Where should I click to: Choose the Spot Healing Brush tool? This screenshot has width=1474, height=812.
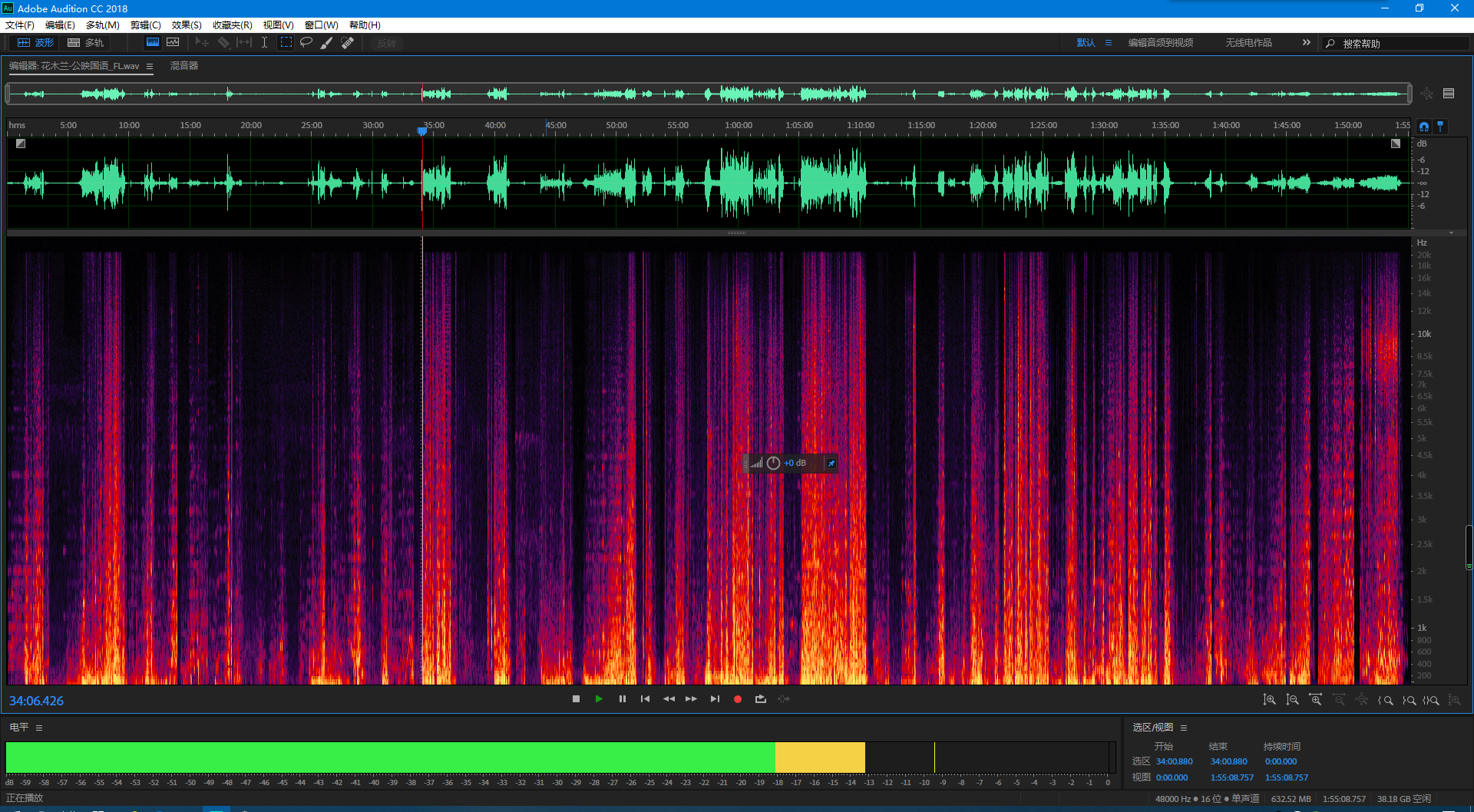coord(348,43)
